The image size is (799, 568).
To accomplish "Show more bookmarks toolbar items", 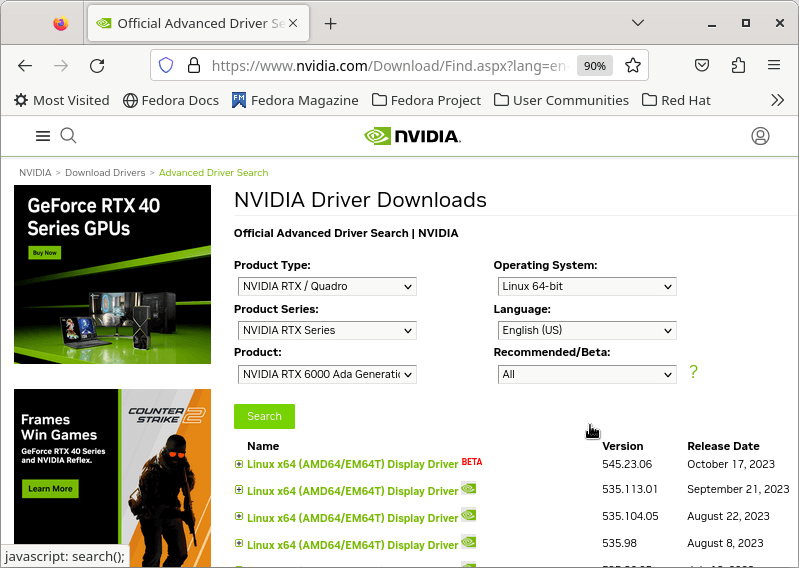I will 777,100.
